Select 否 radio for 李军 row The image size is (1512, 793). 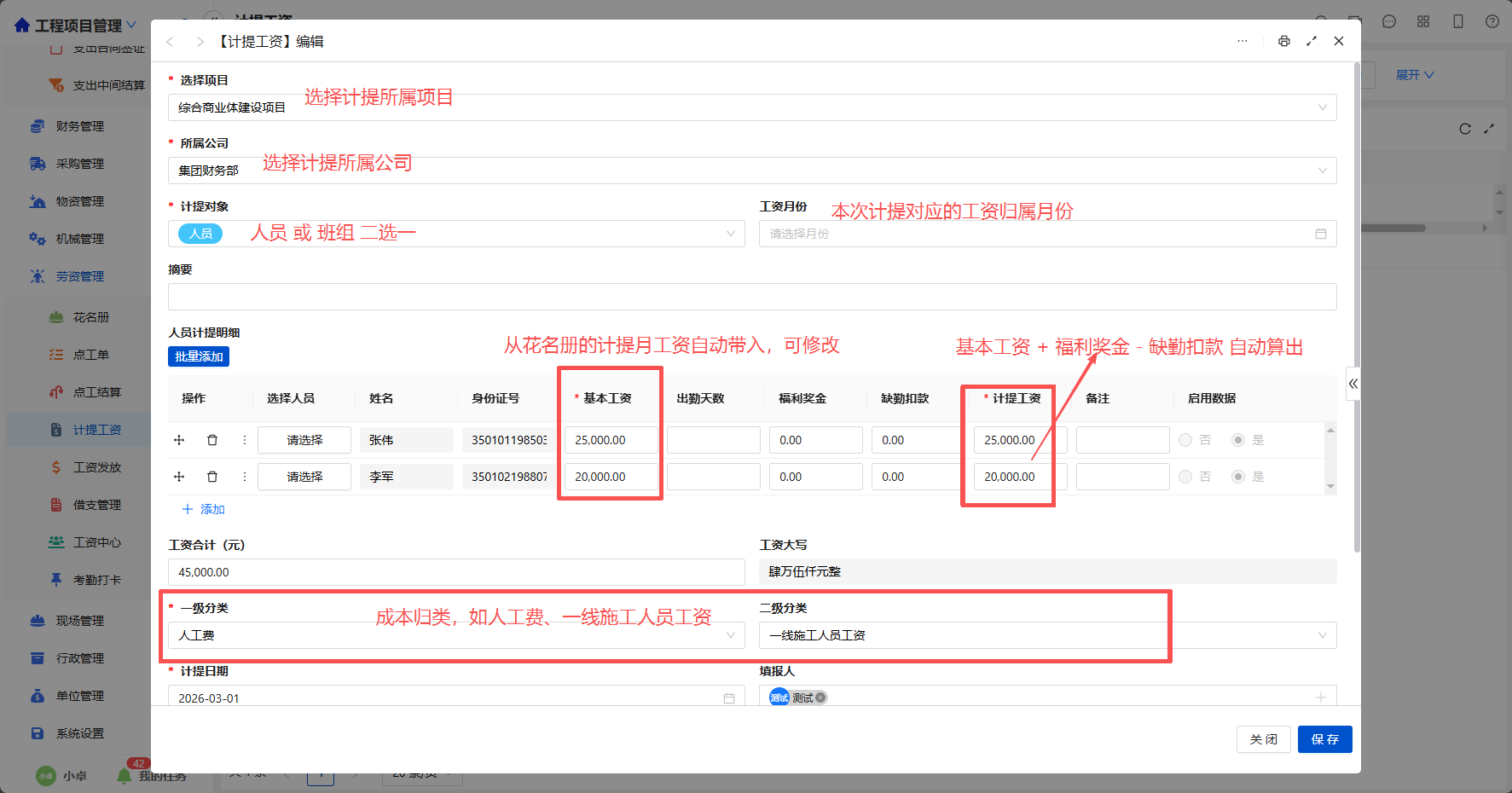[1185, 477]
